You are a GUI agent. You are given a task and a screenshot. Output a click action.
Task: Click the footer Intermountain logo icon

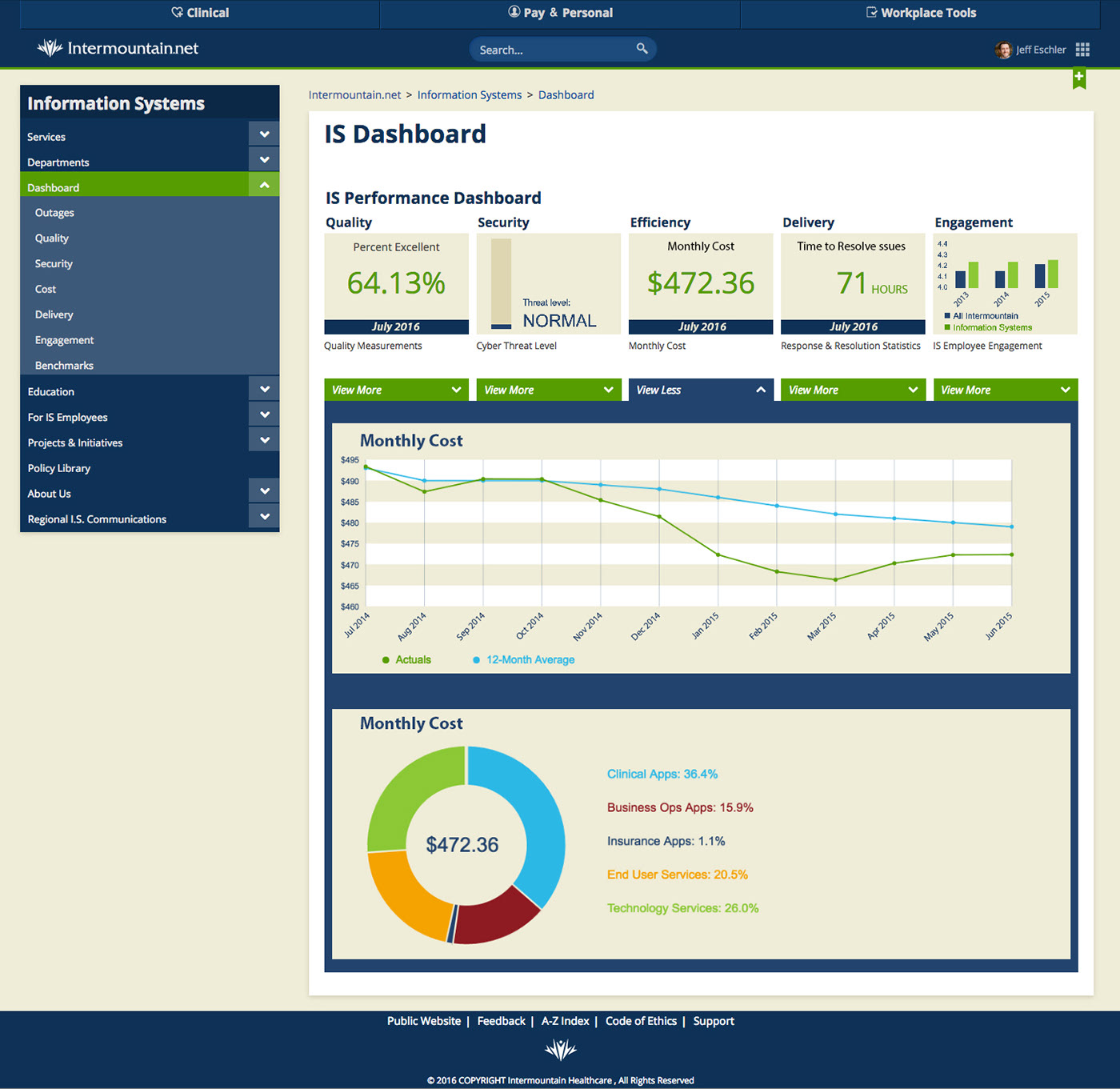click(x=560, y=1049)
